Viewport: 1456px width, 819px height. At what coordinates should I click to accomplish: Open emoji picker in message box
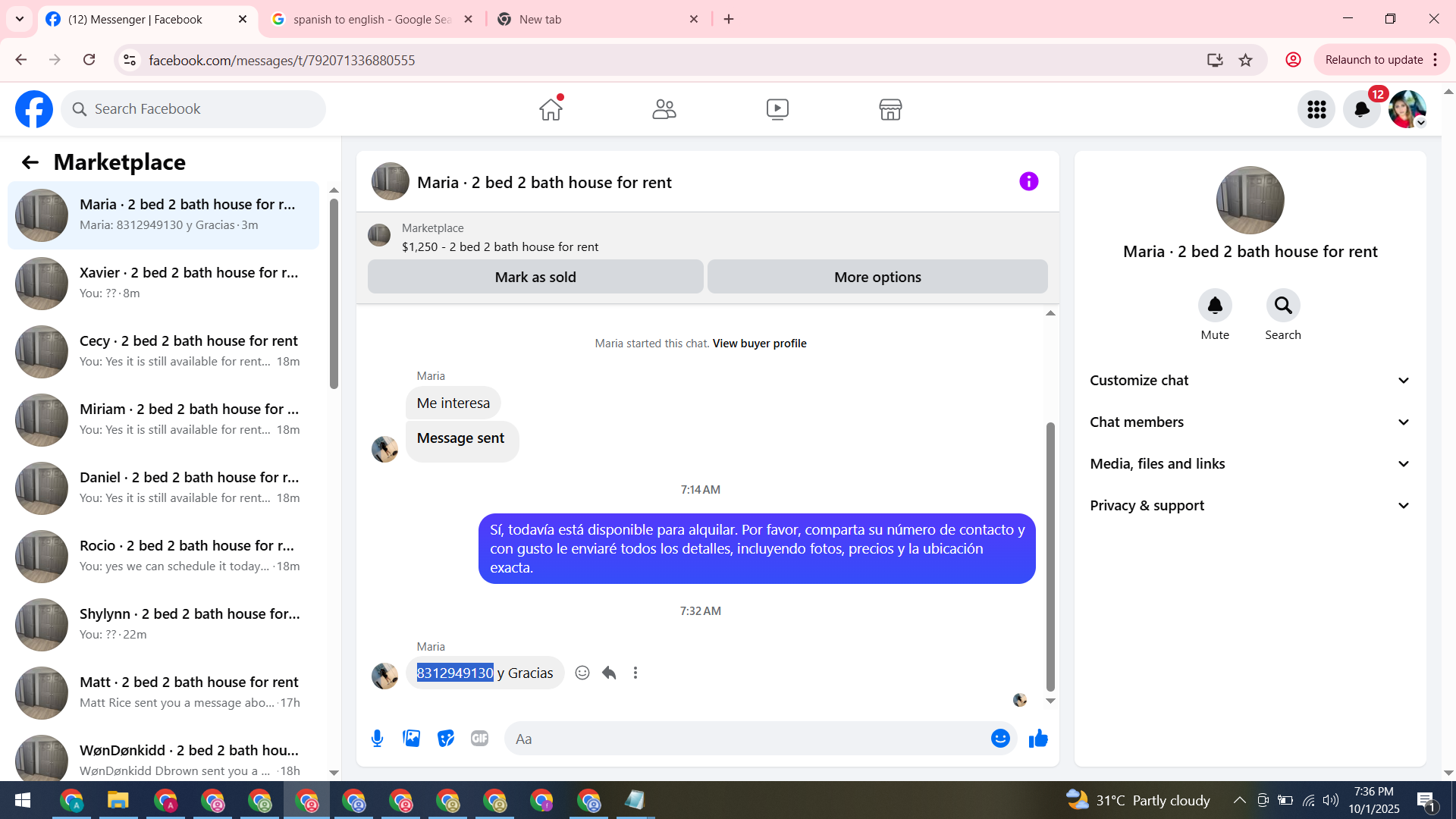pyautogui.click(x=1000, y=739)
